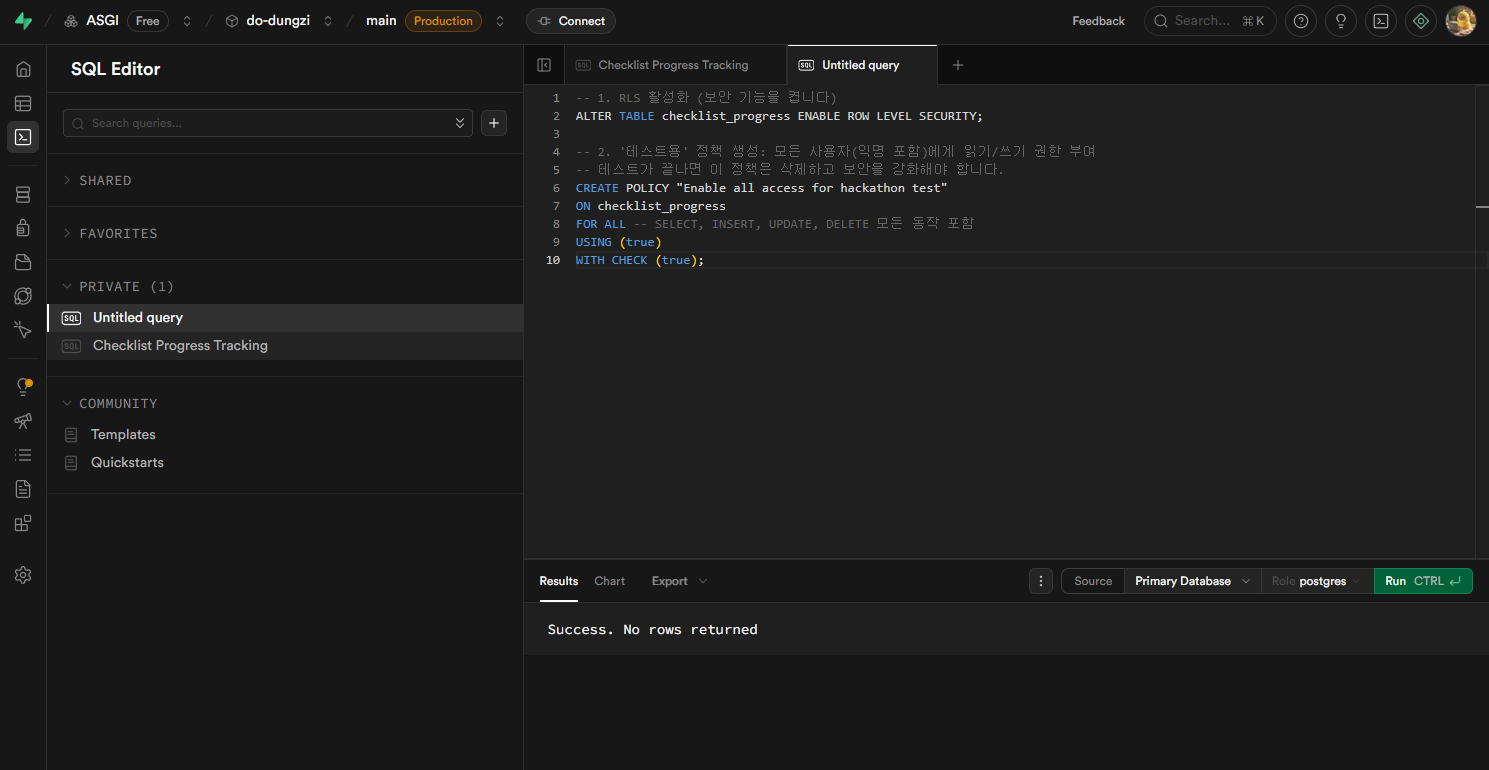Switch to Checklist Progress Tracking tab
This screenshot has height=770, width=1489.
pos(672,65)
